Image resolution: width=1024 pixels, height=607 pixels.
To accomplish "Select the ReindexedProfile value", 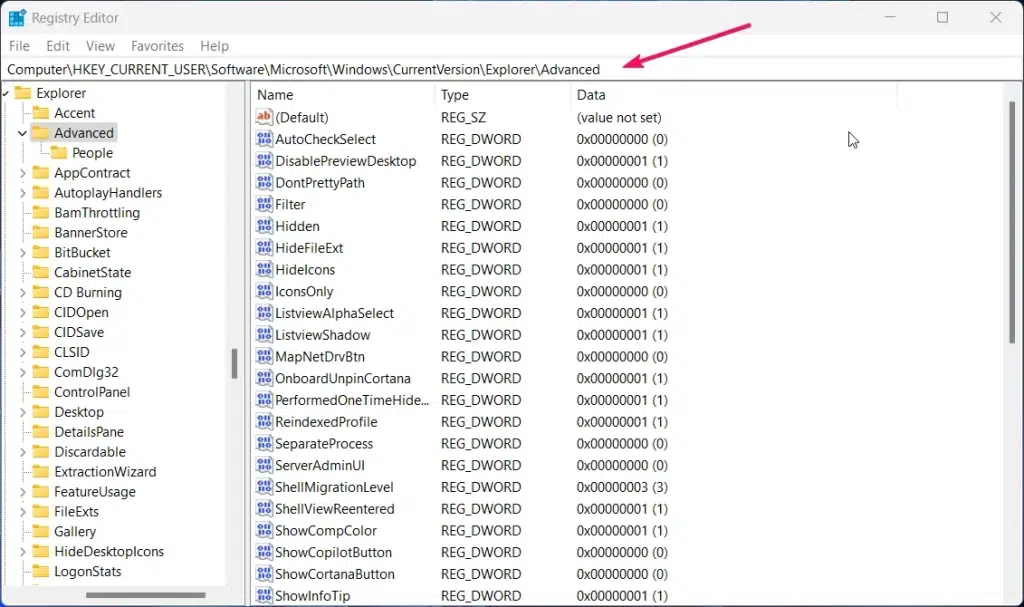I will click(x=326, y=421).
